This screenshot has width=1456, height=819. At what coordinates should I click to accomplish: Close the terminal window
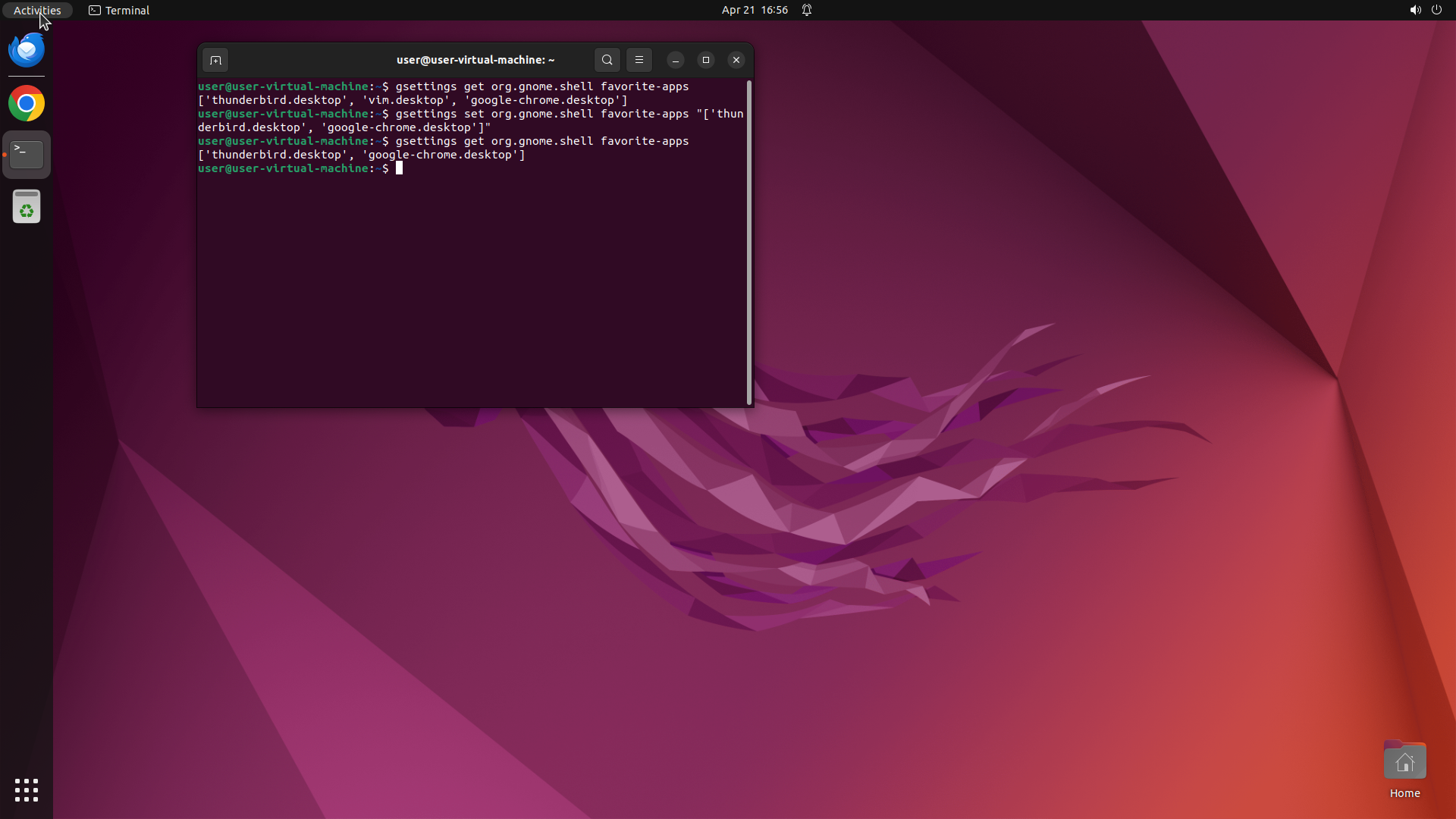click(x=736, y=60)
